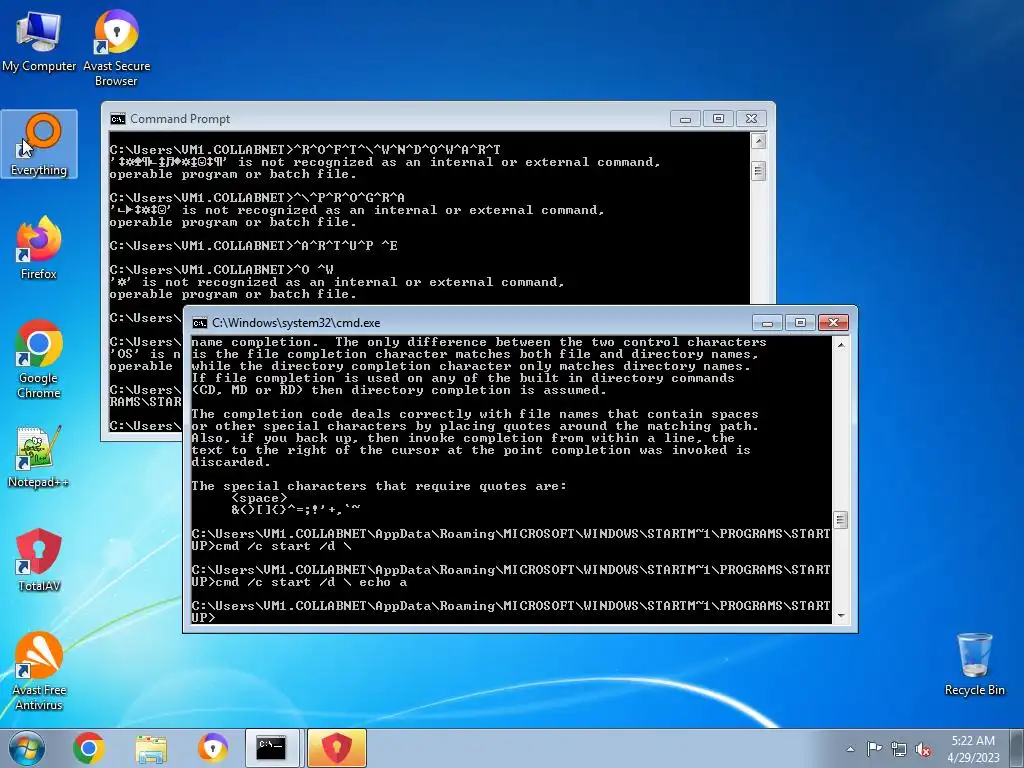Launch Avast Free Antivirus desktop shortcut

click(39, 671)
